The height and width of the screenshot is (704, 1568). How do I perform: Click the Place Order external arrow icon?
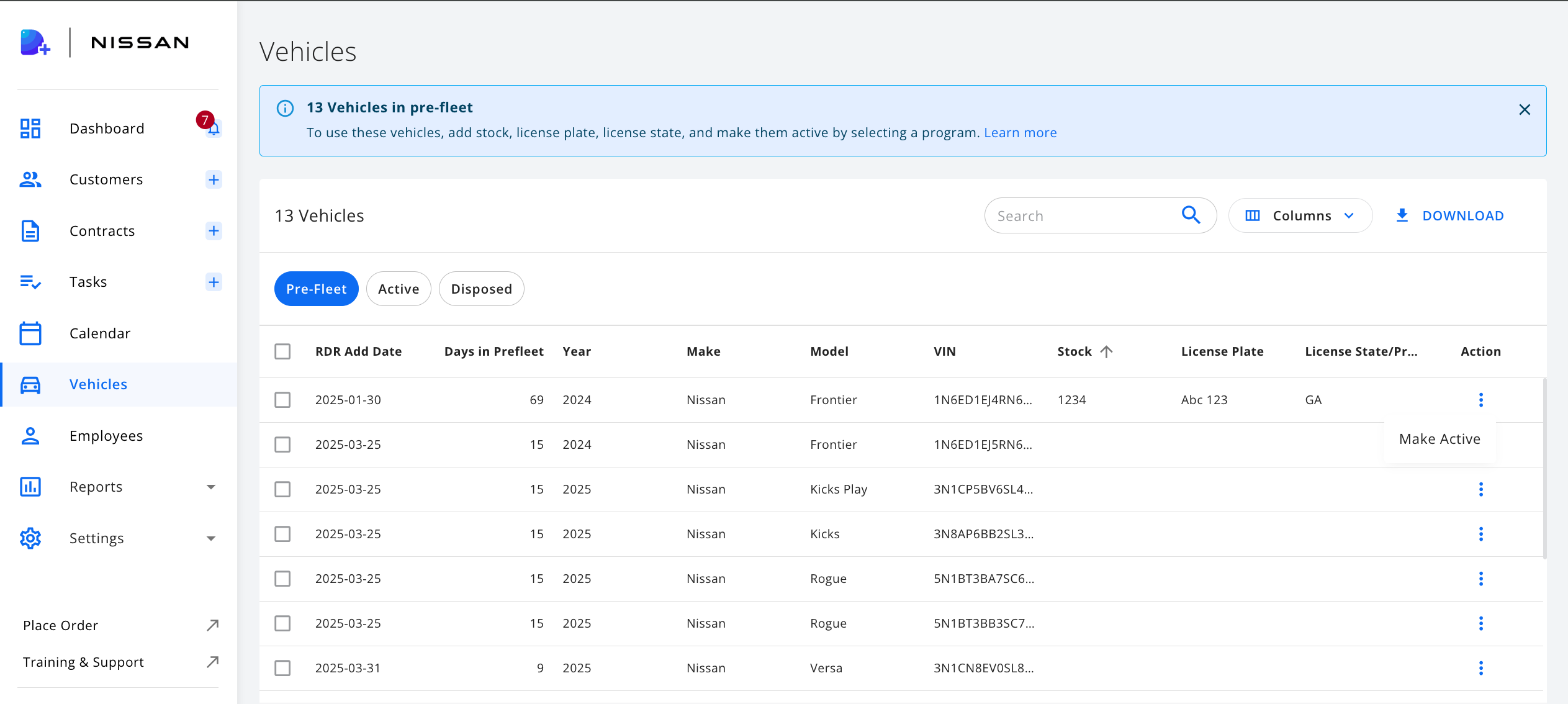[212, 625]
